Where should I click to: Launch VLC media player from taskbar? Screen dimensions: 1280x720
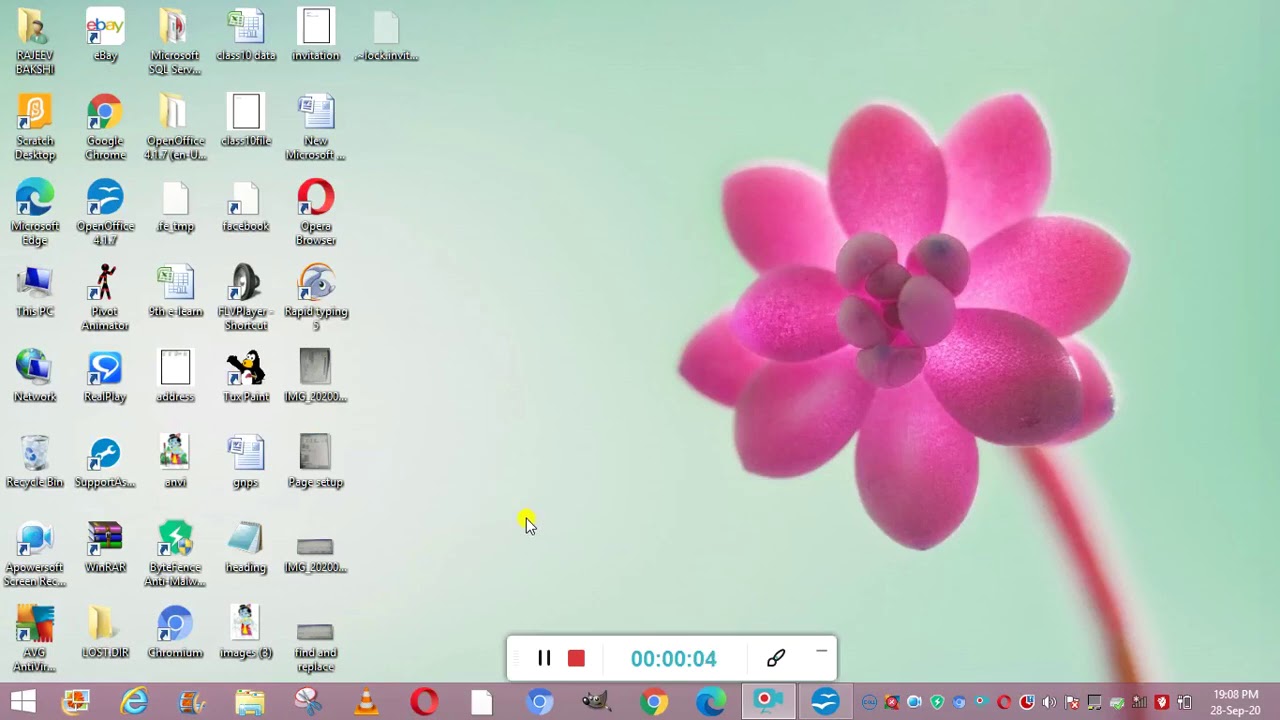pyautogui.click(x=366, y=702)
